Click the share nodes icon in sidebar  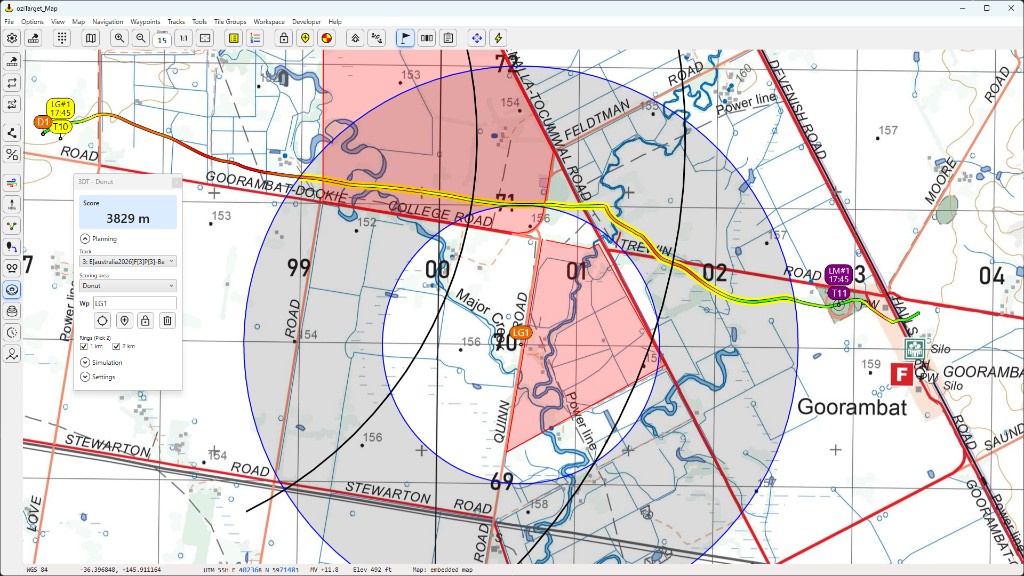point(12,133)
